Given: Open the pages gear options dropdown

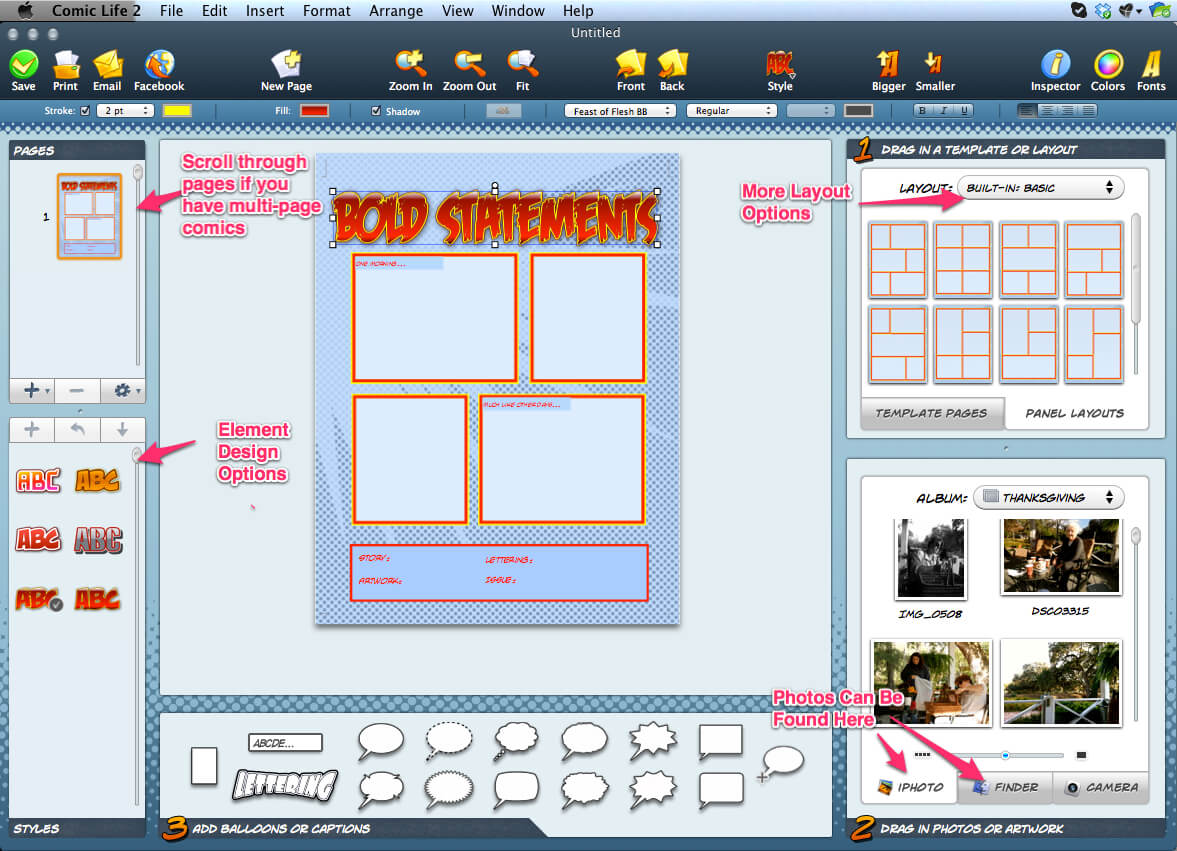Looking at the screenshot, I should 123,390.
